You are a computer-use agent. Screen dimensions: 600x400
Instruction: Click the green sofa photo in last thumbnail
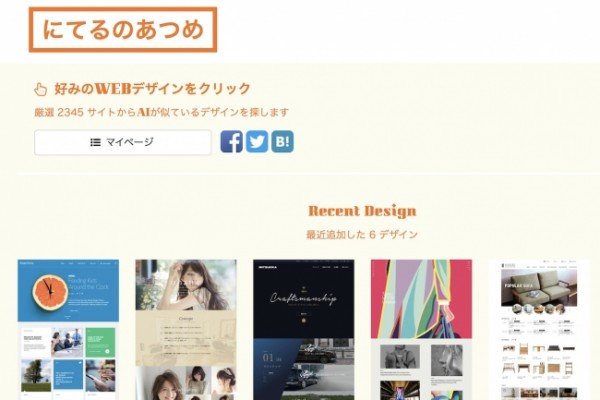[x=539, y=288]
